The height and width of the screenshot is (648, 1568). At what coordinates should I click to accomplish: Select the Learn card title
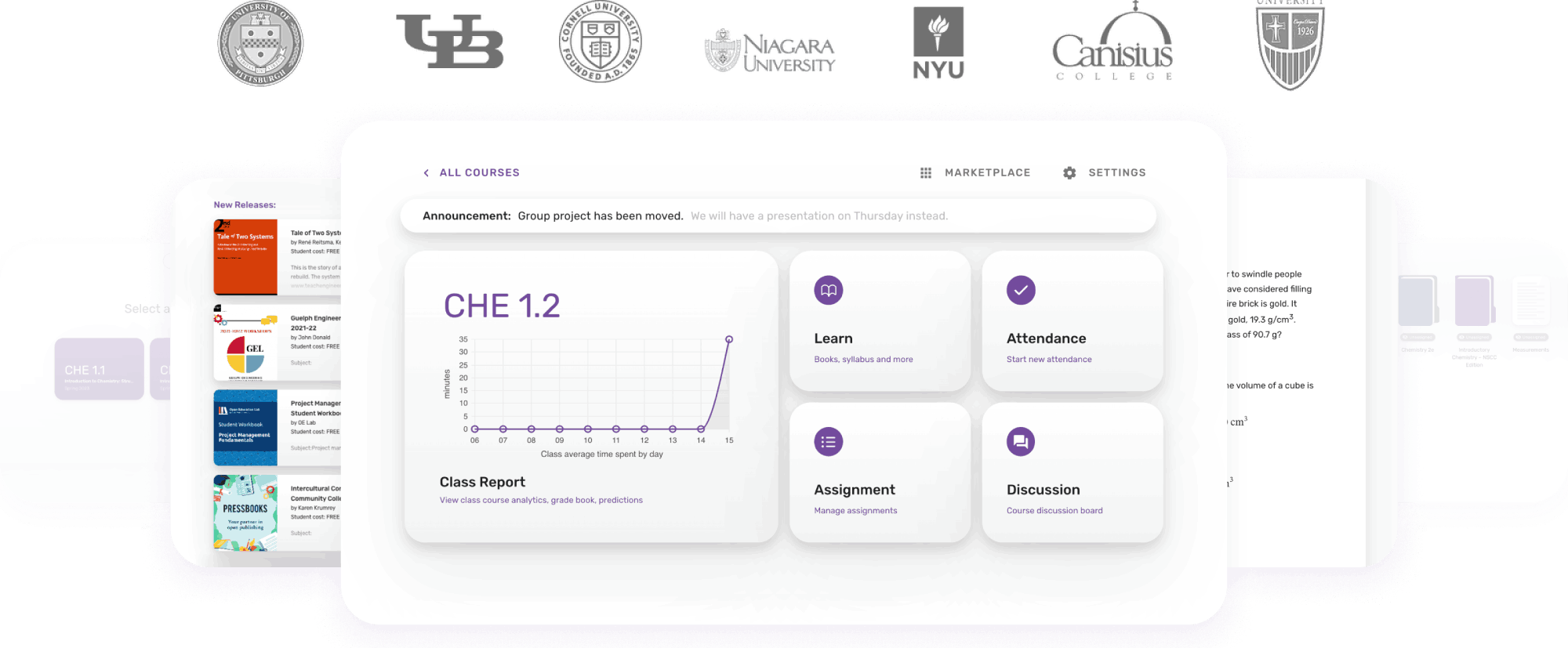833,338
